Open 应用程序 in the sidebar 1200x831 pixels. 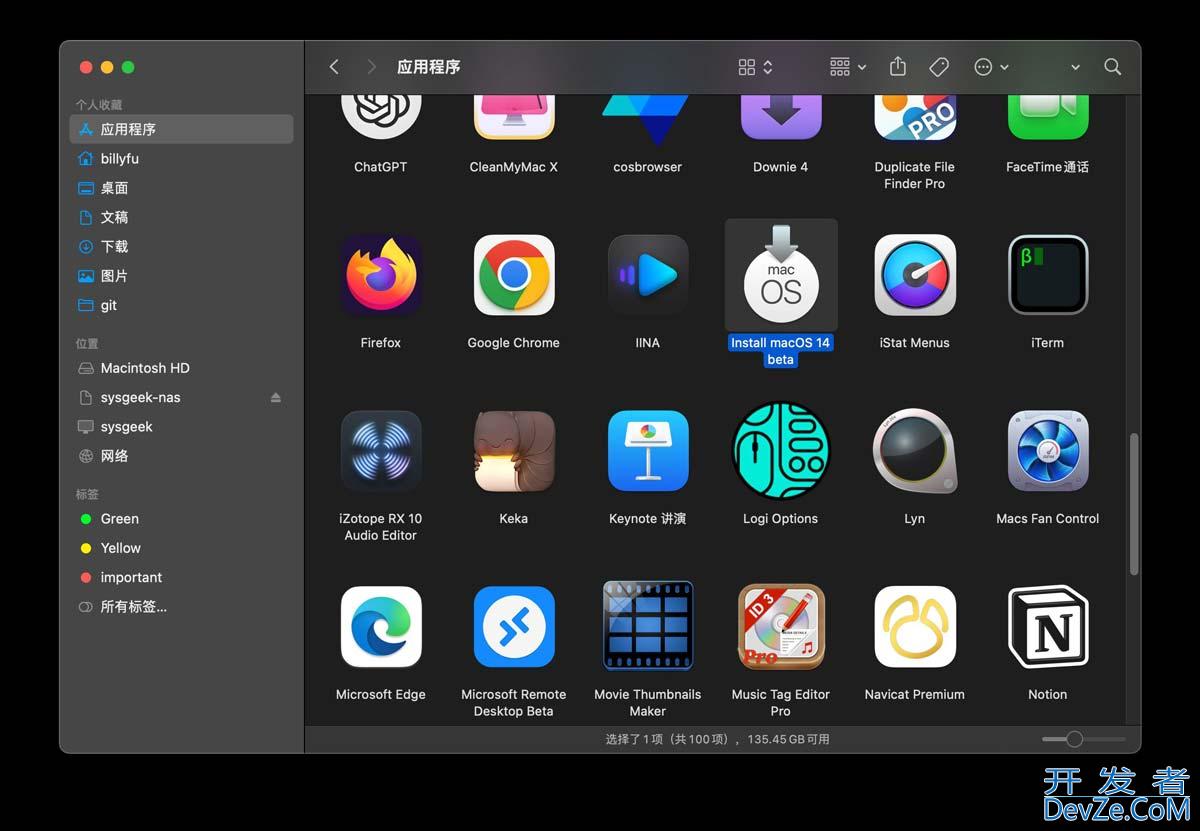pyautogui.click(x=181, y=129)
